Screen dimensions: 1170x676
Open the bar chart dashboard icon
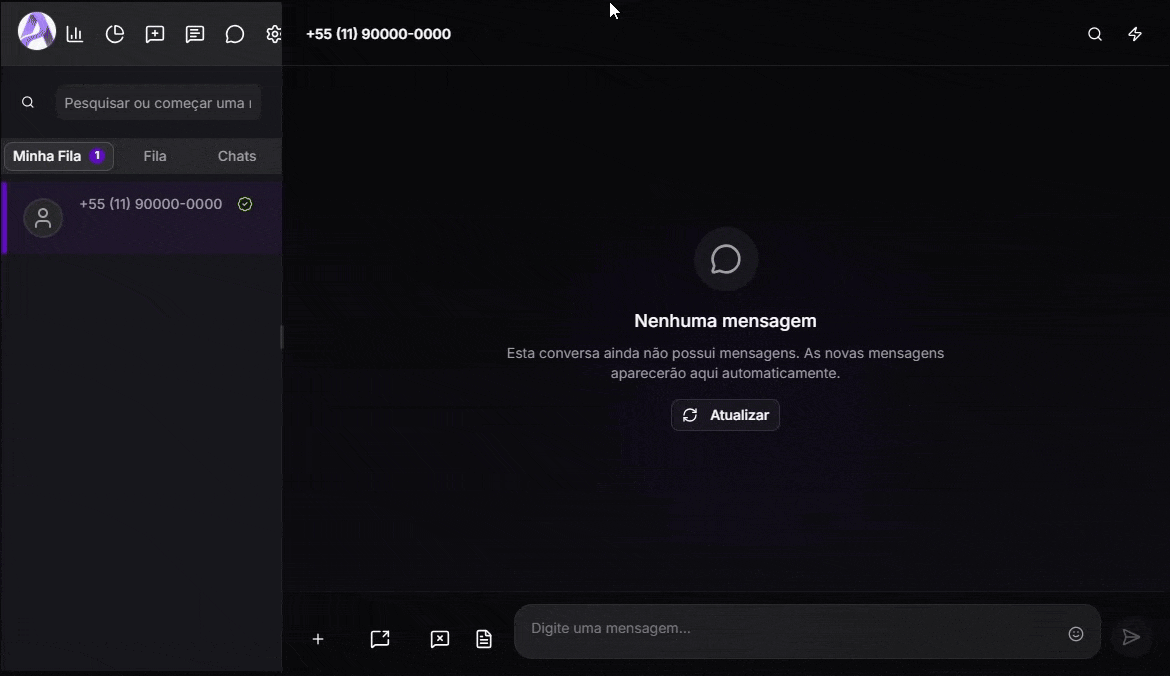[75, 34]
